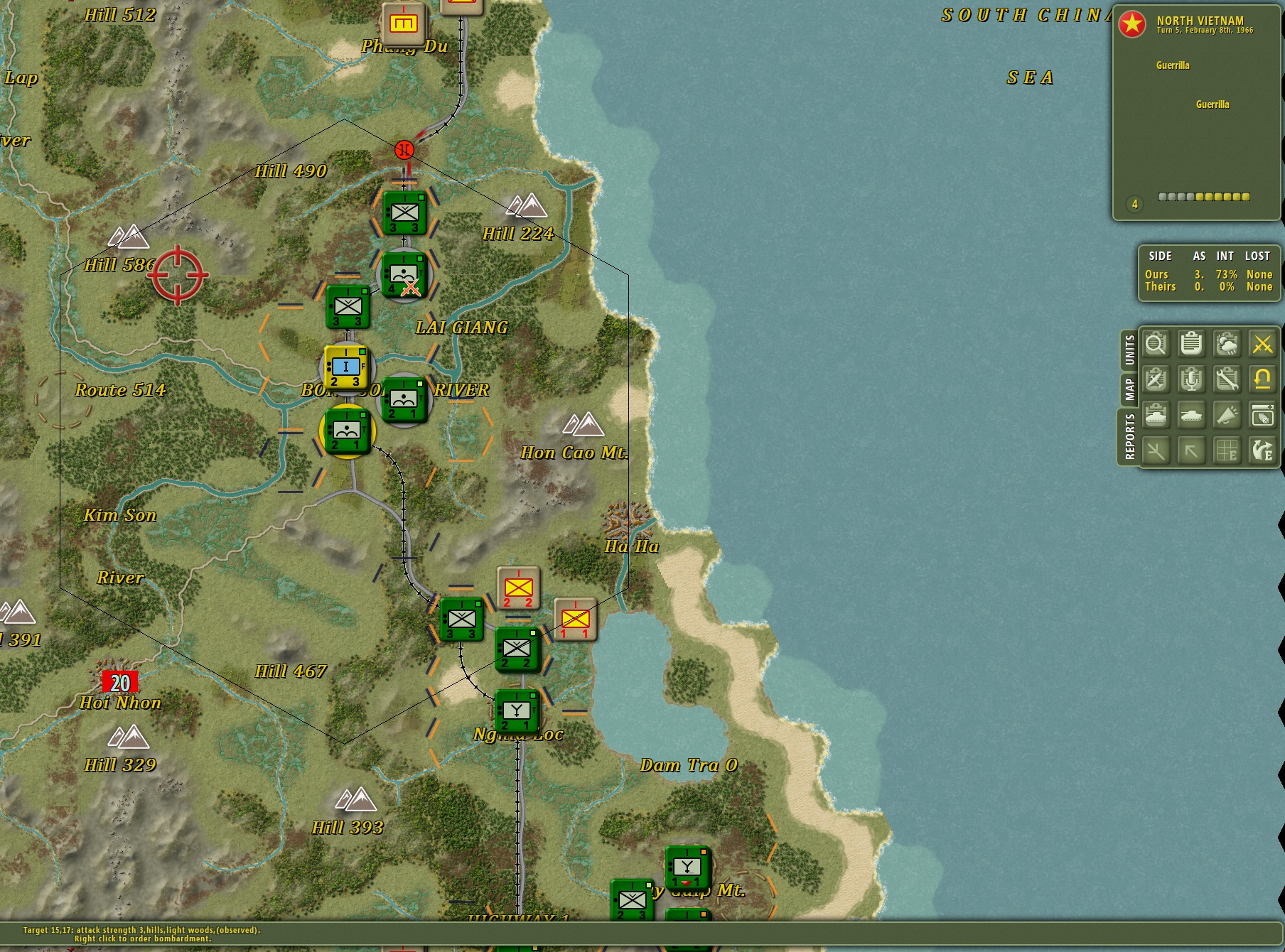The image size is (1285, 952).
Task: Click the Dam Tra O lake label
Action: pyautogui.click(x=689, y=765)
